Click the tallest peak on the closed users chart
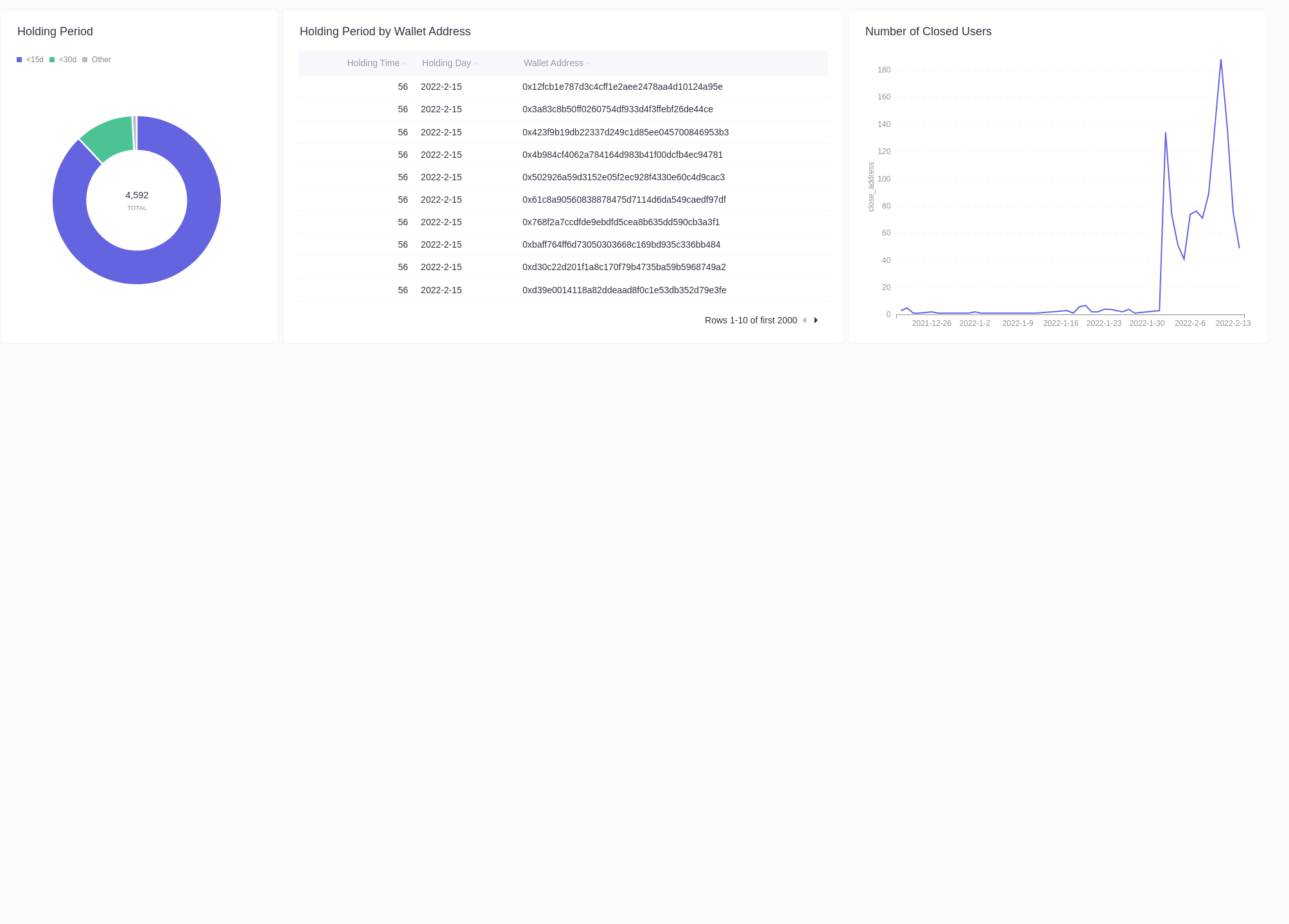 coord(1221,61)
